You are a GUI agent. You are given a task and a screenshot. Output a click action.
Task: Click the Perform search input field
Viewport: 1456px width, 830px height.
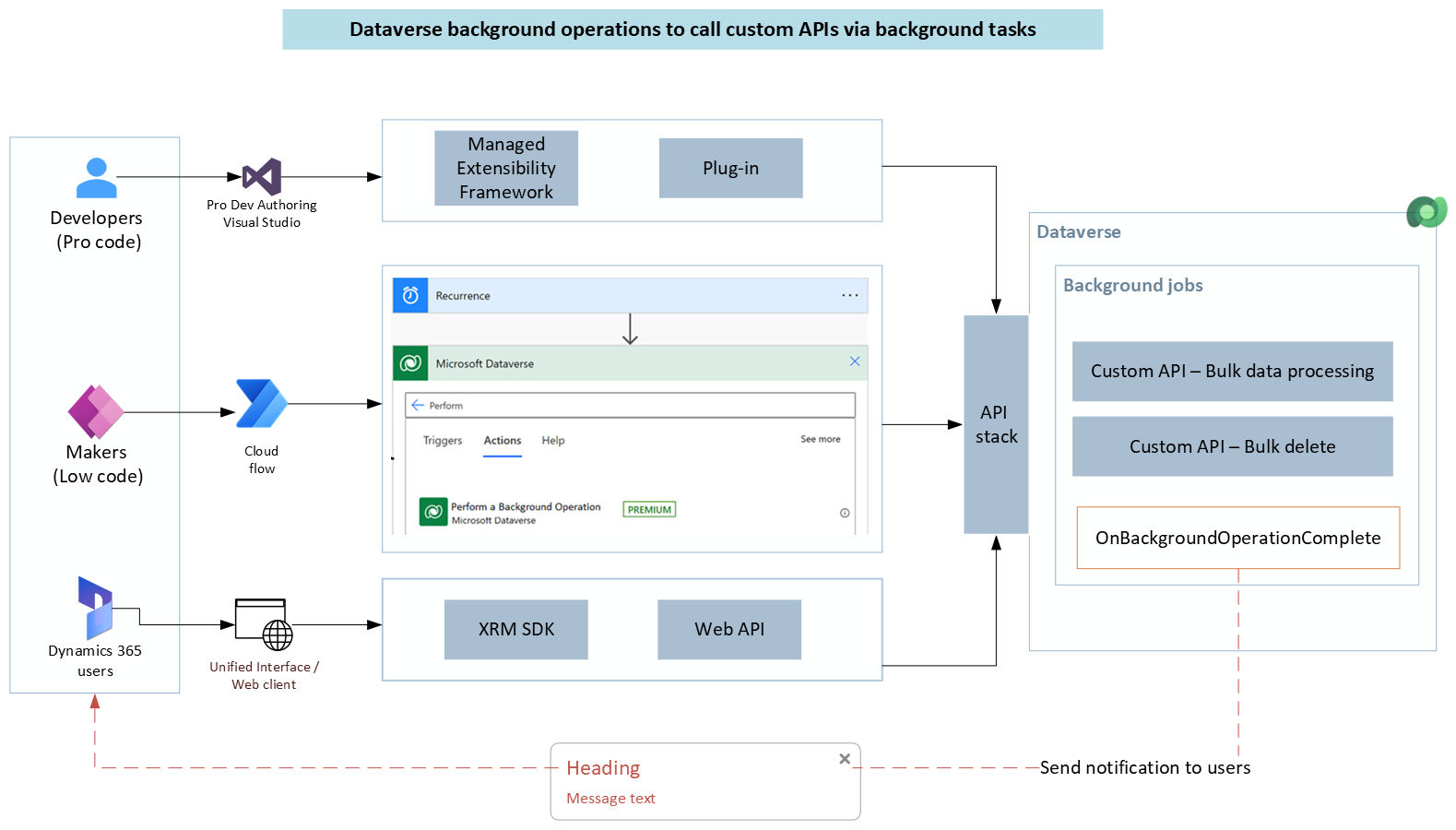click(631, 405)
